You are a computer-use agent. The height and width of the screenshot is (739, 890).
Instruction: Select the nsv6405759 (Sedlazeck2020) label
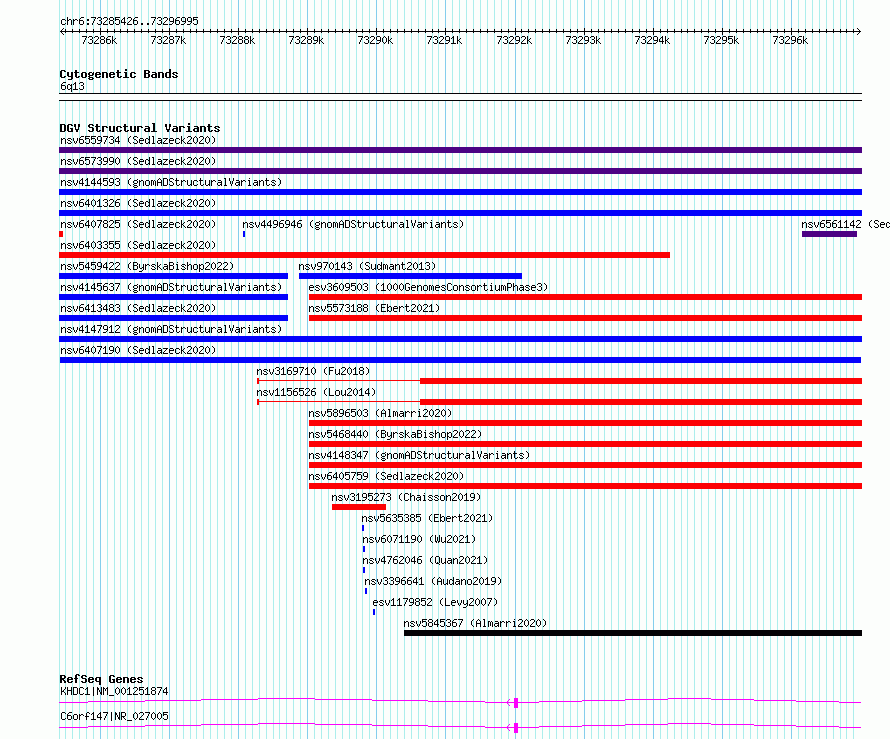pos(386,476)
